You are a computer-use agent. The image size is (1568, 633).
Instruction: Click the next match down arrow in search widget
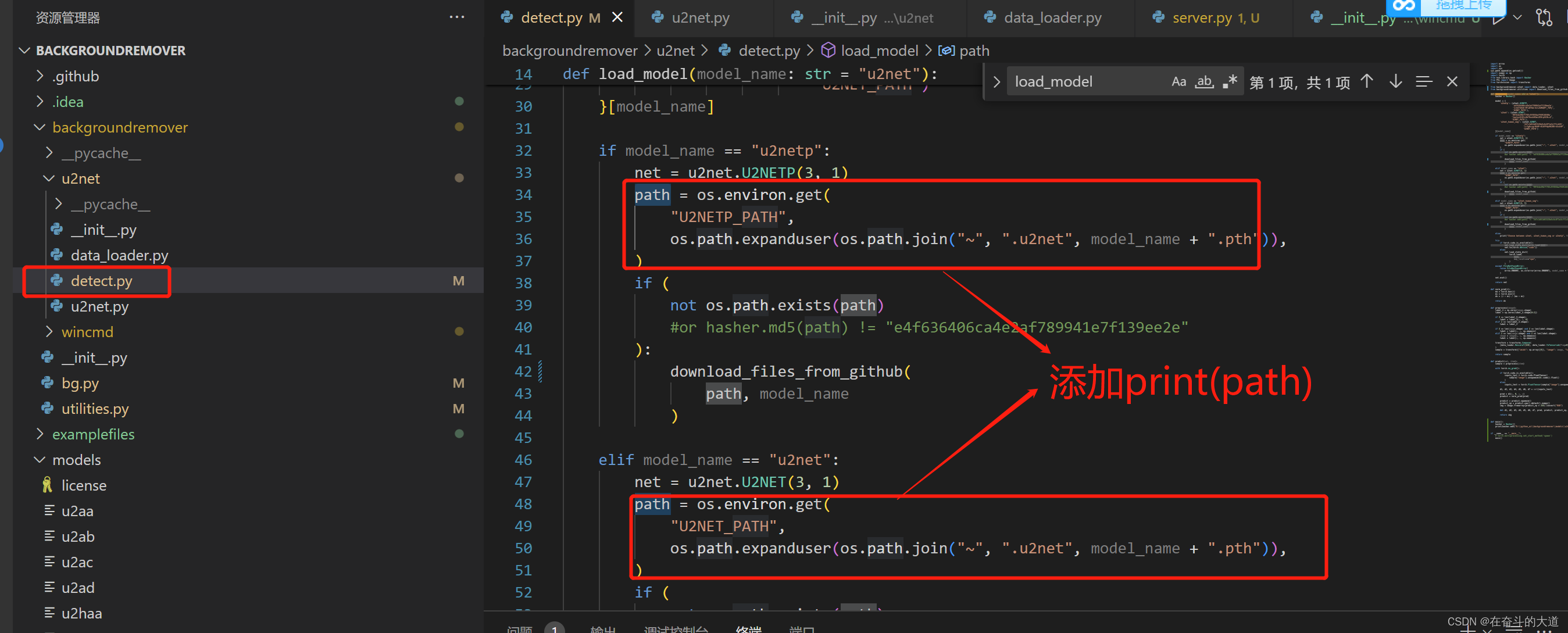pyautogui.click(x=1395, y=81)
